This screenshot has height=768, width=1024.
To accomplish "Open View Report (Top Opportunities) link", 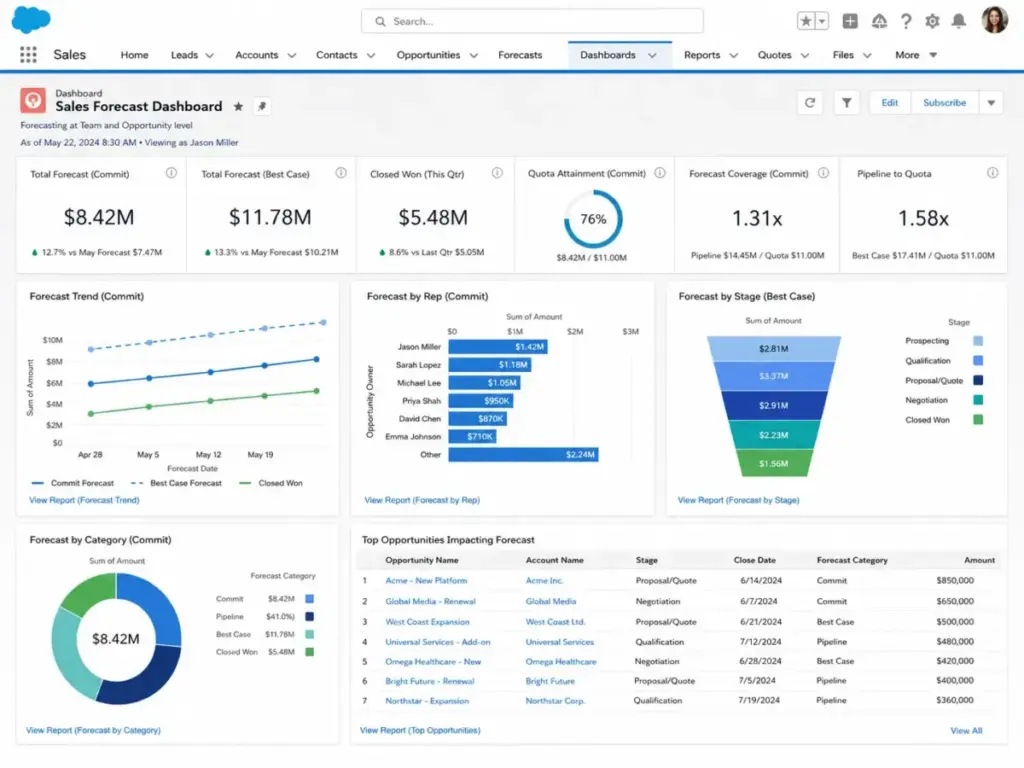I will pos(420,730).
